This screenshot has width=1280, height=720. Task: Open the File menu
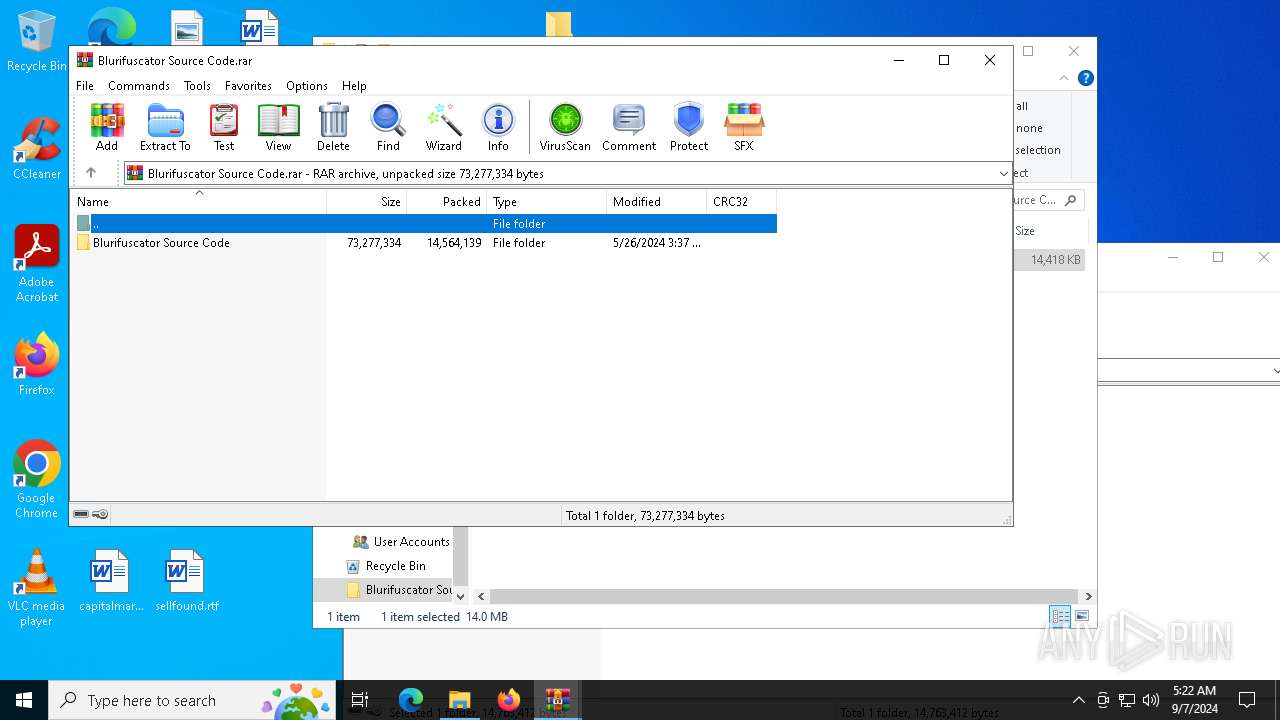point(85,86)
